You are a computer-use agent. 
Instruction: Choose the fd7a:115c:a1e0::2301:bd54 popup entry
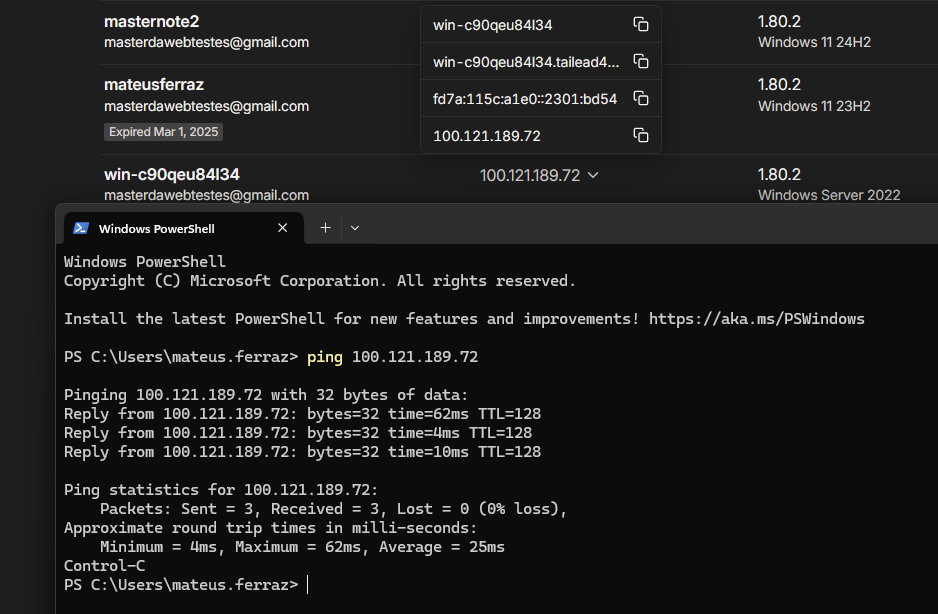coord(525,99)
